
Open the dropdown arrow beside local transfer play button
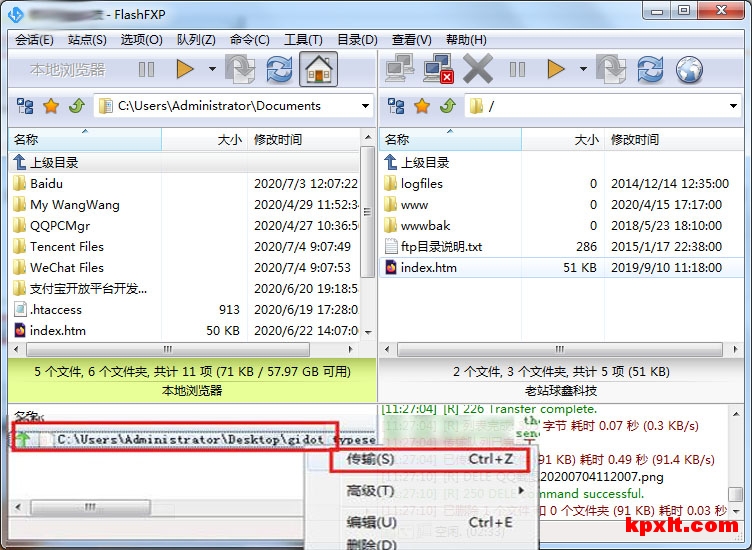[212, 69]
